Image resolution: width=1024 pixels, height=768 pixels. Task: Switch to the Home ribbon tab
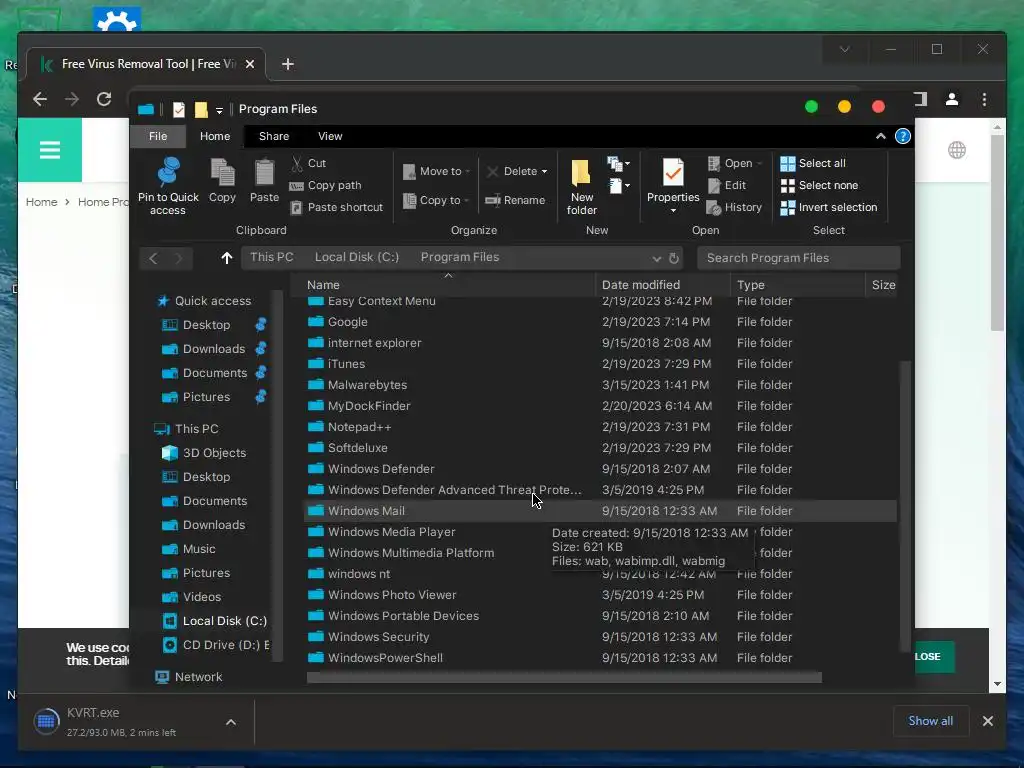pyautogui.click(x=215, y=136)
